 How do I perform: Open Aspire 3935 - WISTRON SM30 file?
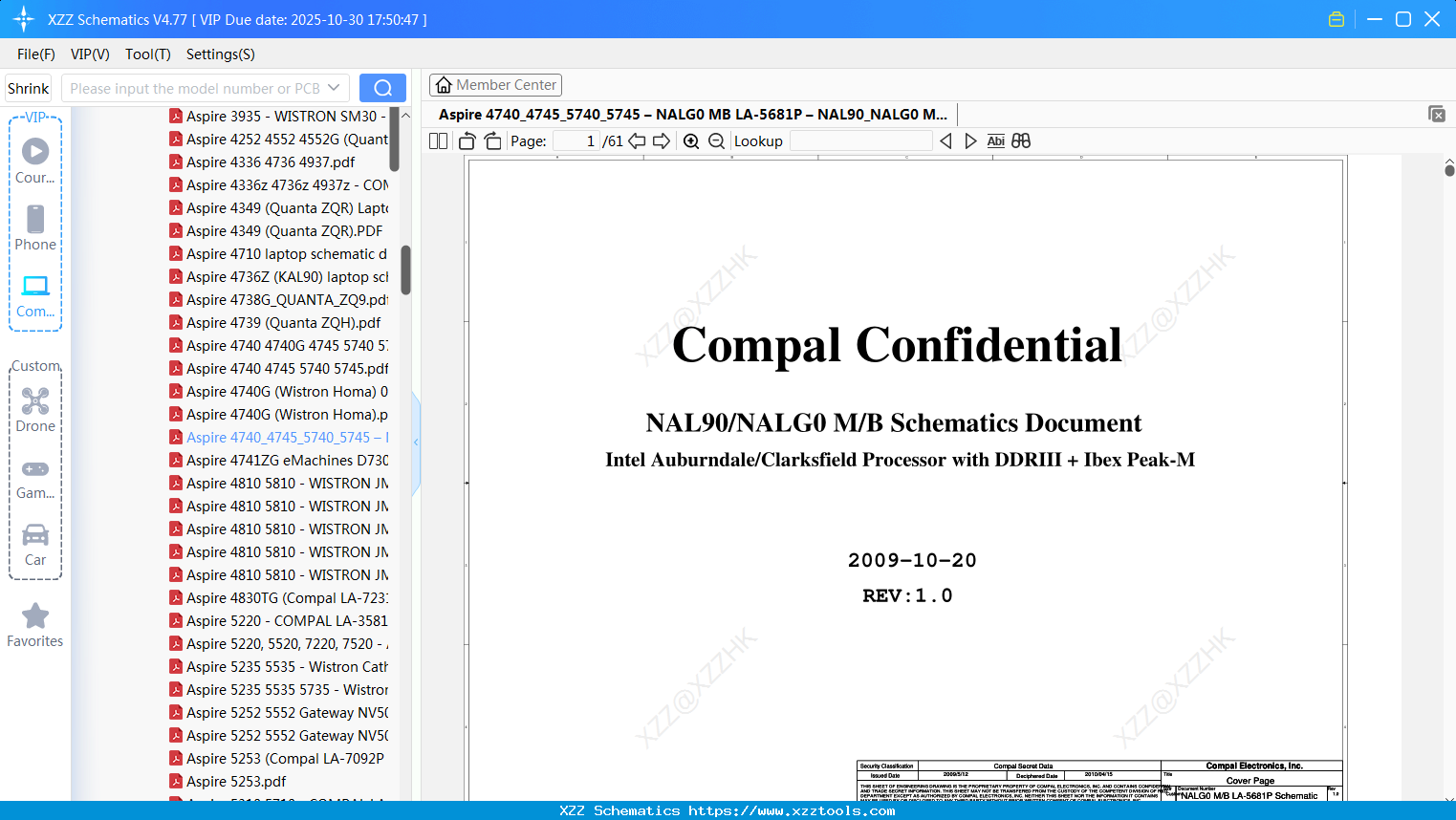[x=278, y=117]
